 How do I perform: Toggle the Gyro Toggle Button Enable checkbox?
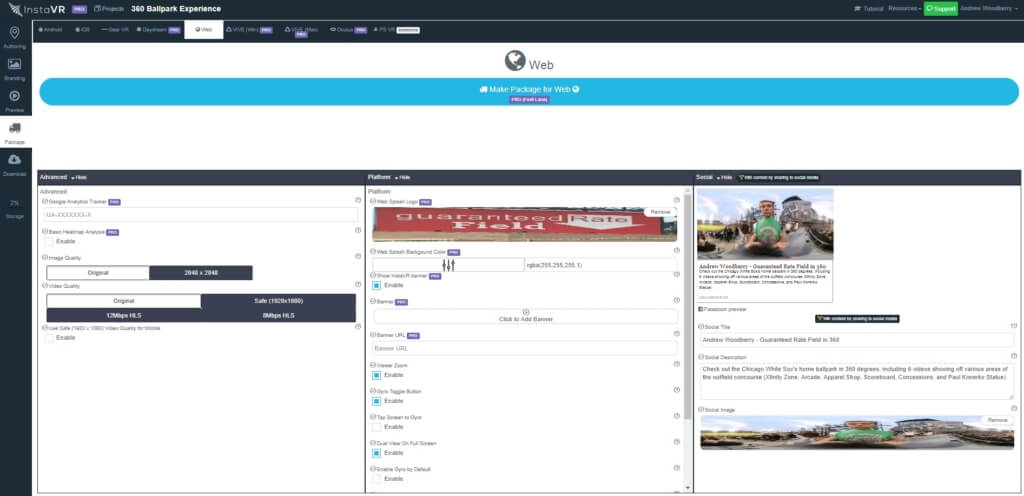pyautogui.click(x=377, y=401)
